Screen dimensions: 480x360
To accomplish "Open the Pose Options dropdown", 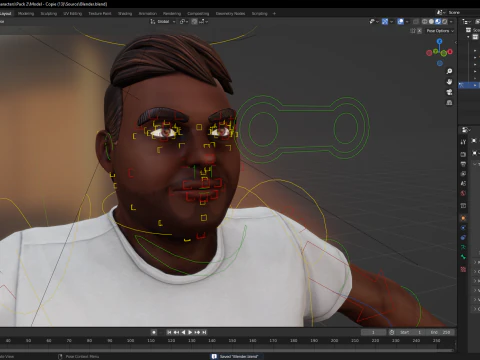I will [440, 31].
